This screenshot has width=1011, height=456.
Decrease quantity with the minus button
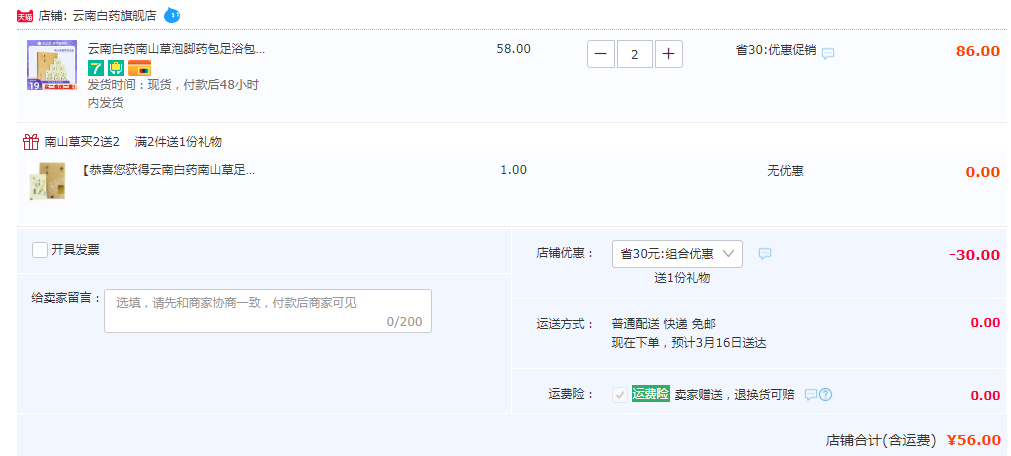coord(601,54)
